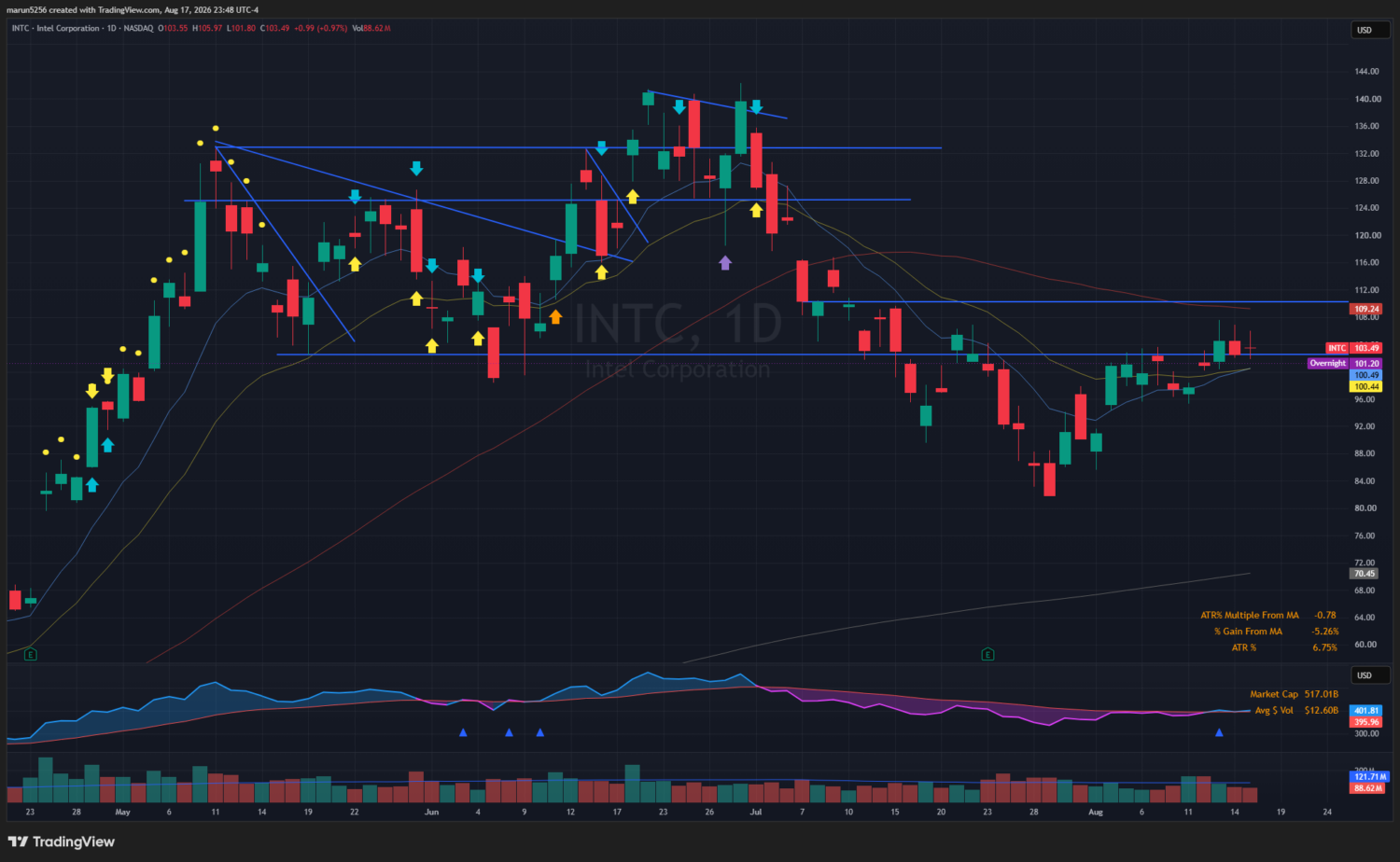This screenshot has width=1400, height=862.
Task: Click the 'May' label on the time axis
Action: click(x=122, y=813)
